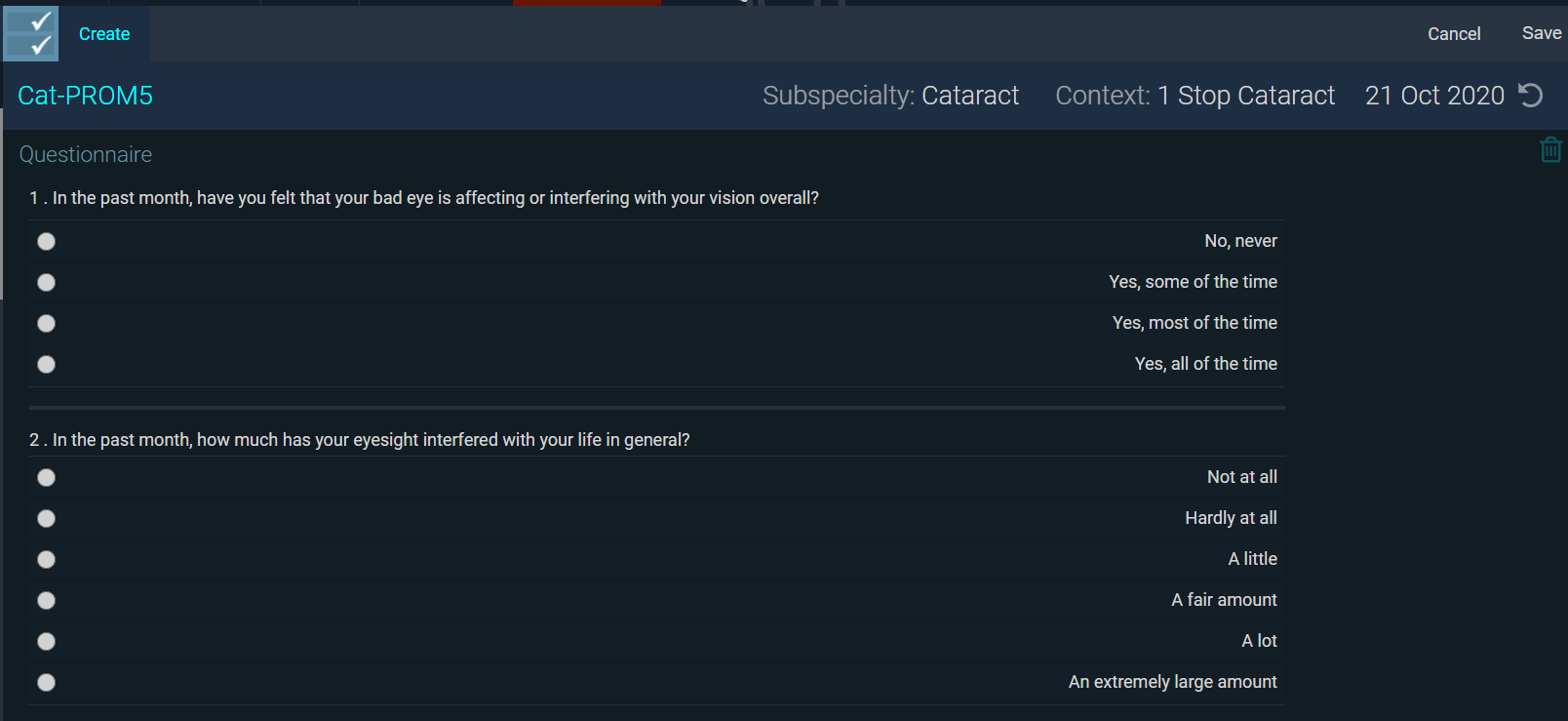The image size is (1568, 721).
Task: Select 'Not at all' radio button
Action: (46, 477)
